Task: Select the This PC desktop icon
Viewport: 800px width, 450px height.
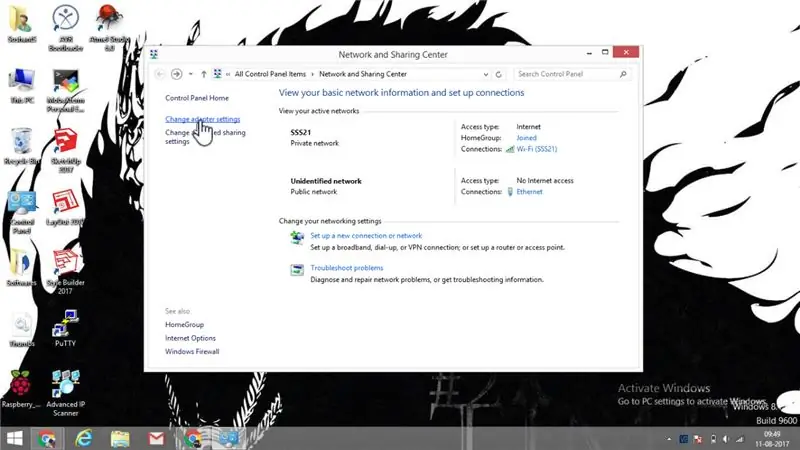Action: click(21, 86)
